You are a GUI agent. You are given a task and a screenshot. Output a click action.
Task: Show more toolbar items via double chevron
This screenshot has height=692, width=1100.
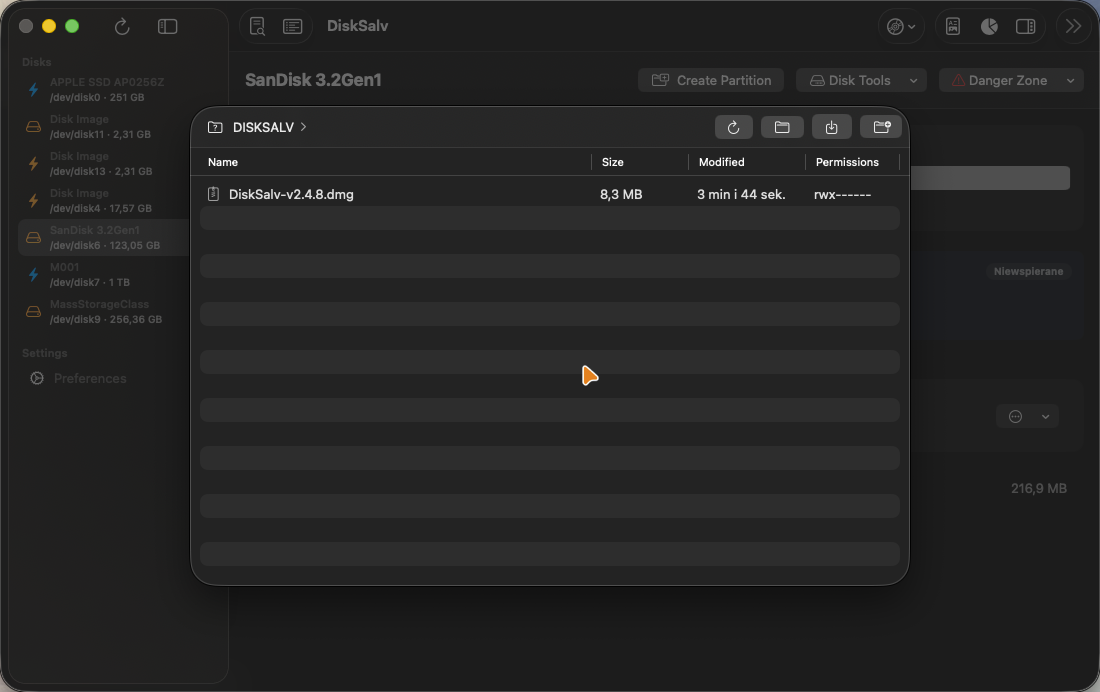pos(1073,27)
